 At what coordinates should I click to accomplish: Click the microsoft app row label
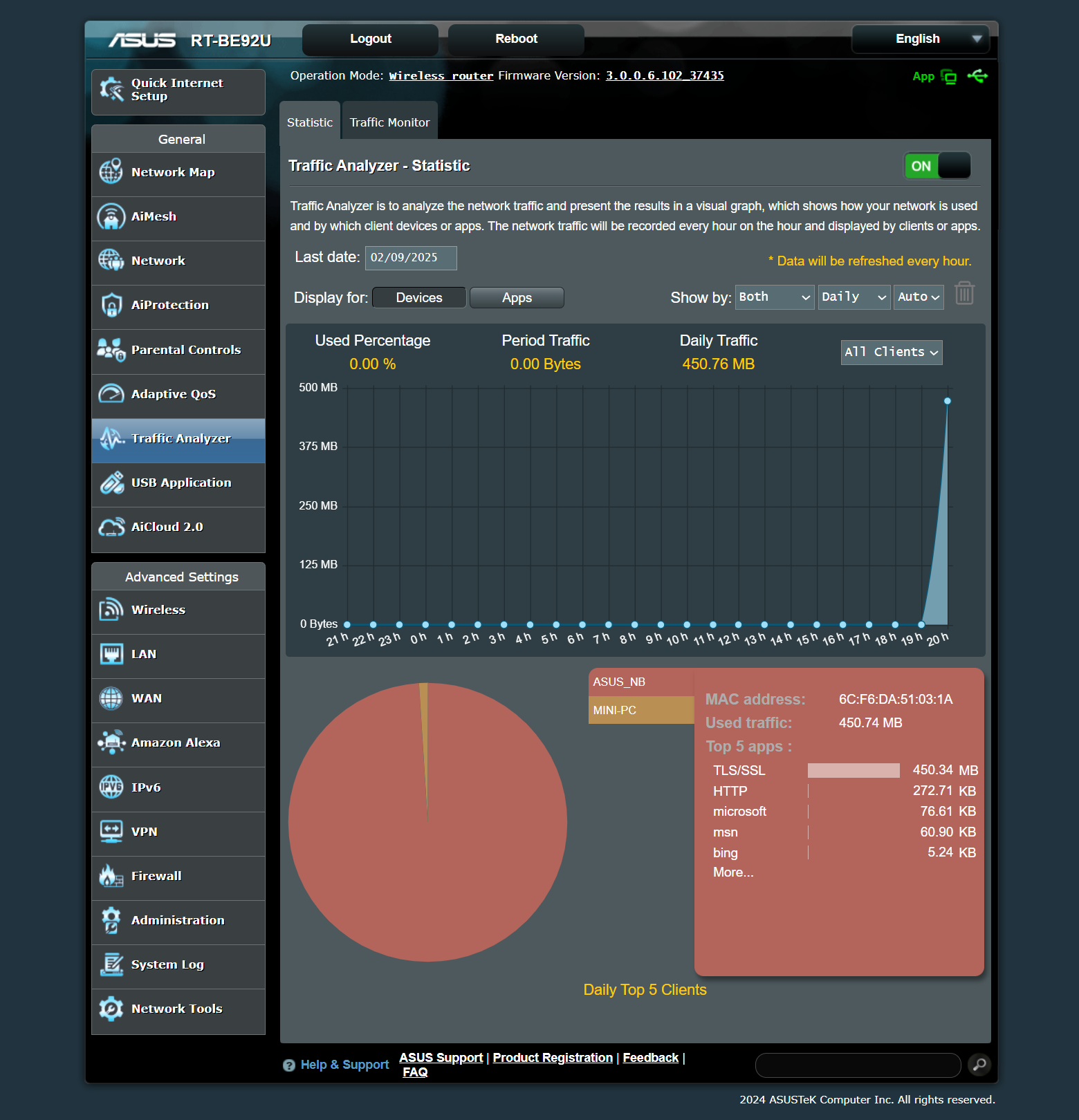coord(739,812)
